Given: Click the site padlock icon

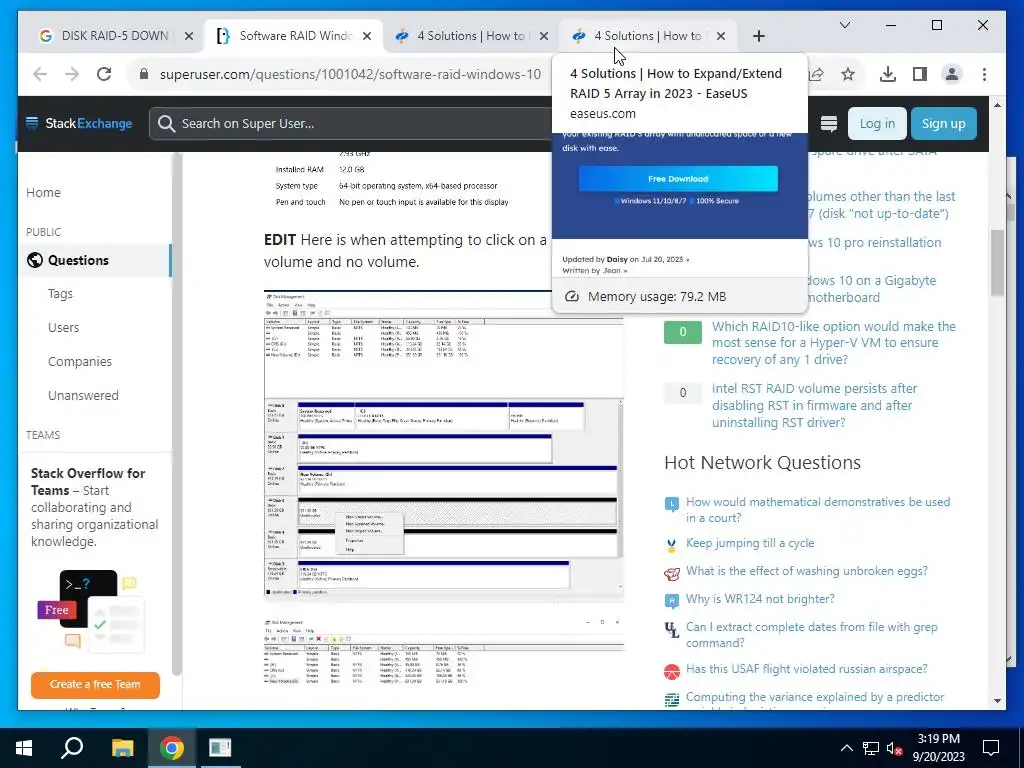Looking at the screenshot, I should click(x=144, y=74).
